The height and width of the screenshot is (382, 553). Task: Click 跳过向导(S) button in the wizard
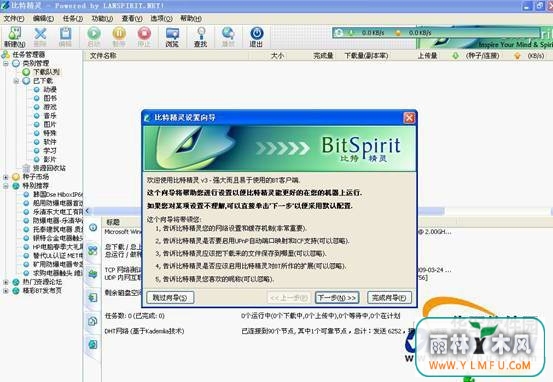pos(170,297)
